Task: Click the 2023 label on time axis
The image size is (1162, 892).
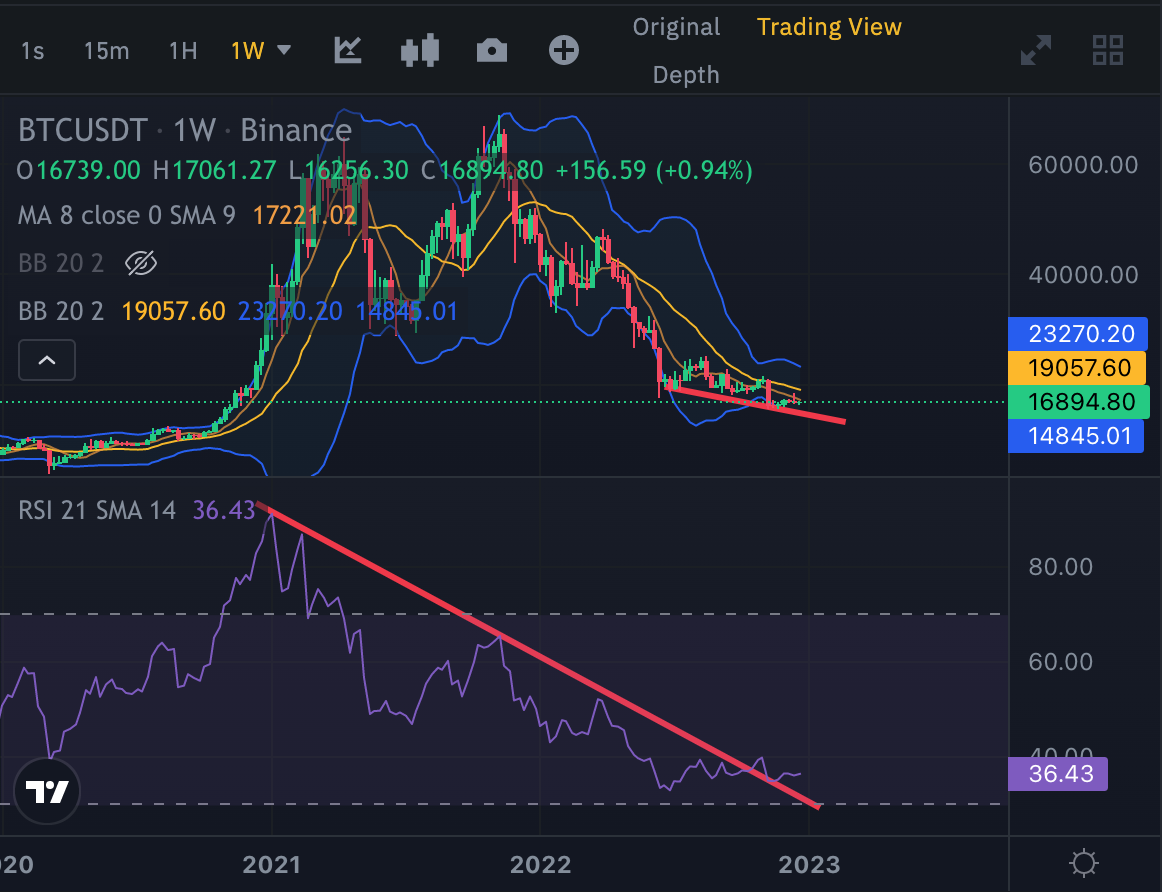Action: [809, 864]
